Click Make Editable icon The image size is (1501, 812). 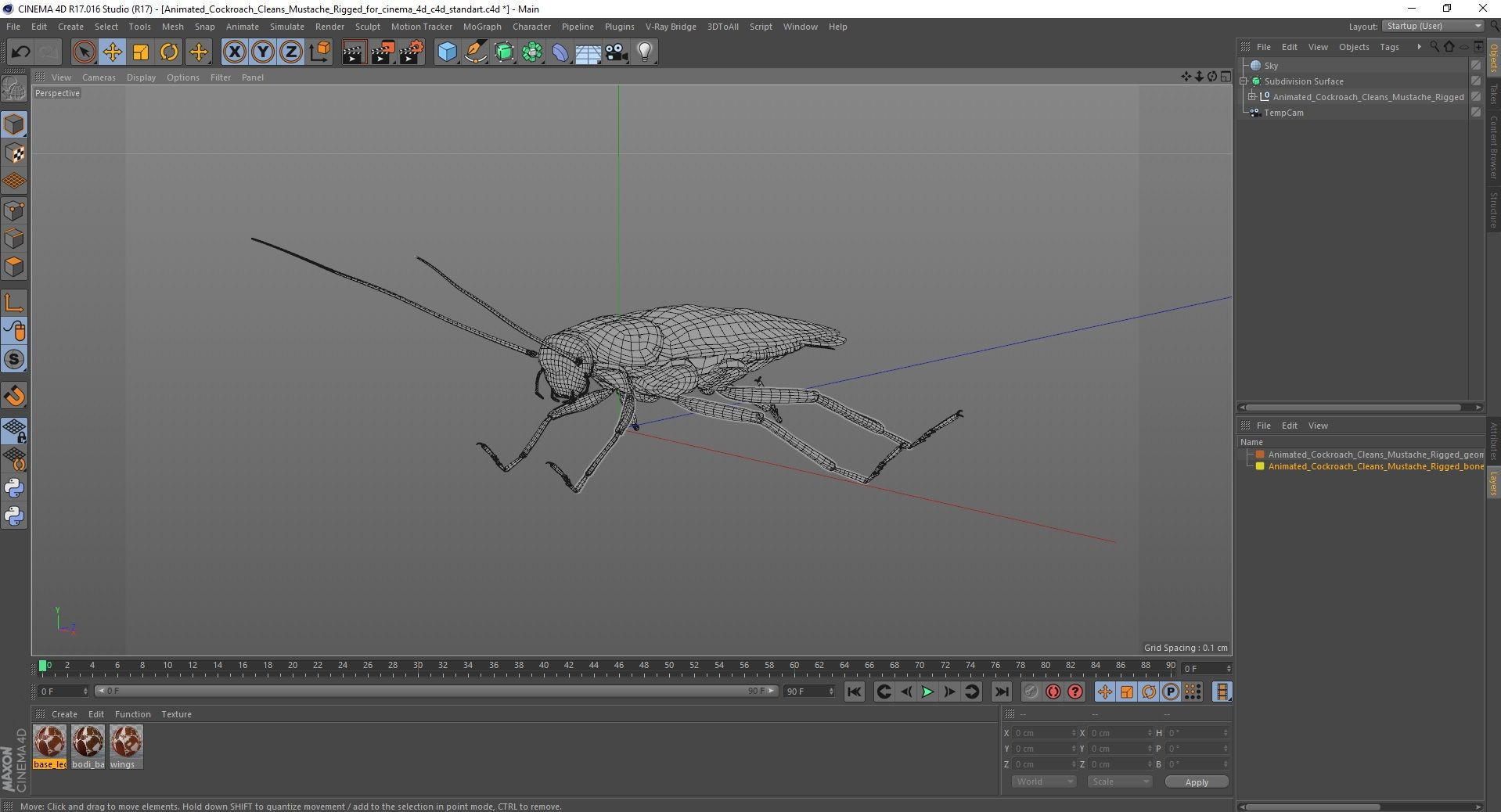[x=14, y=90]
